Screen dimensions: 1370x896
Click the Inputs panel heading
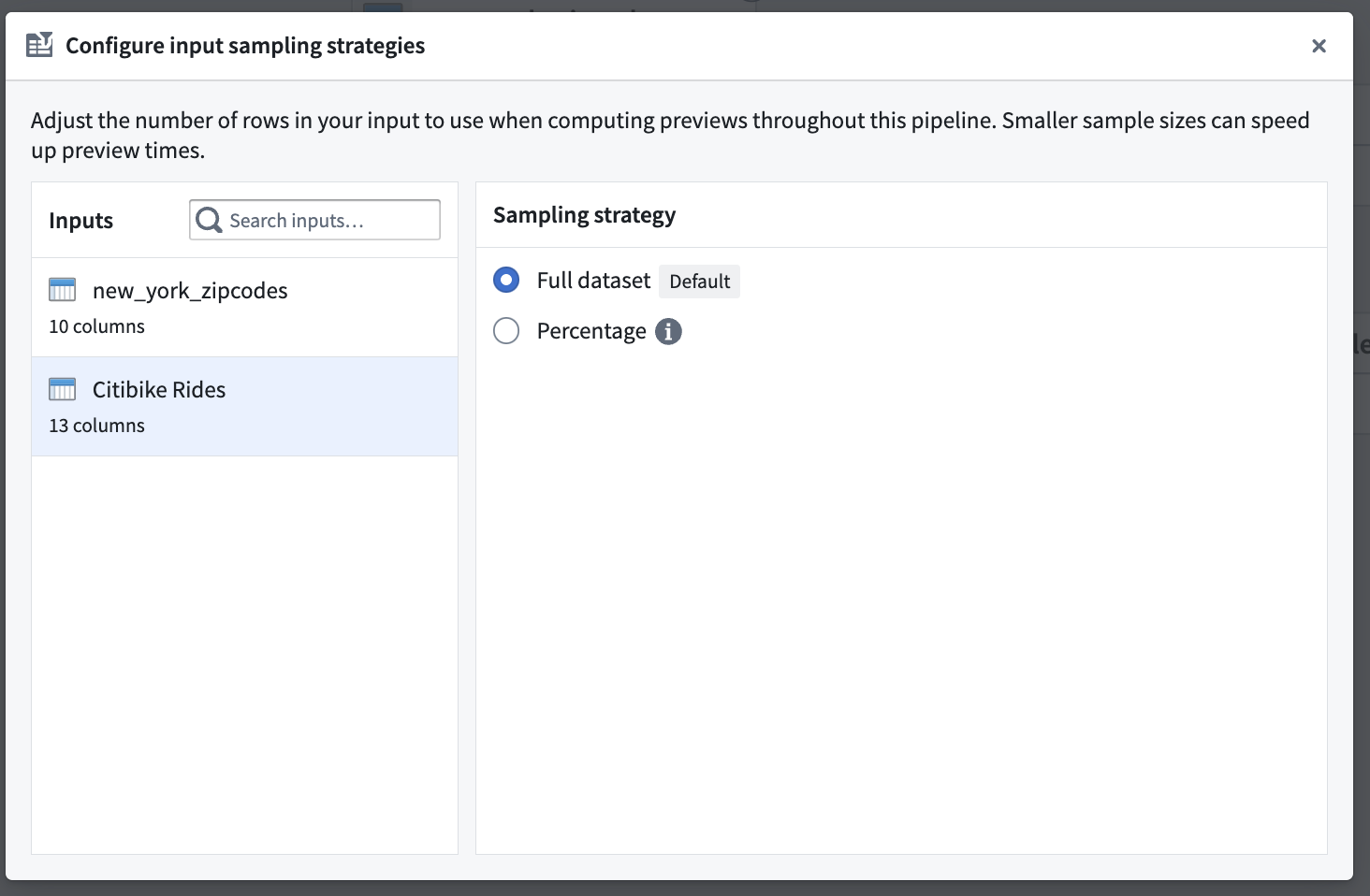point(80,221)
